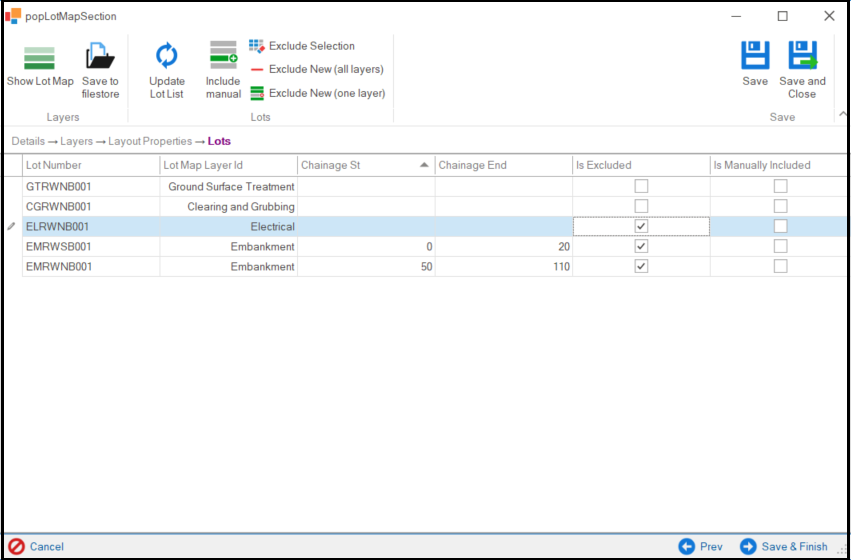Uncheck Is Excluded for ELRWNB001
851x560 pixels.
pos(642,226)
